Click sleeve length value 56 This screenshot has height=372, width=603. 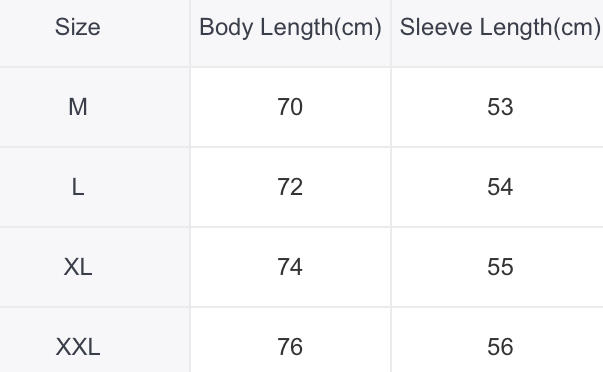click(x=500, y=347)
